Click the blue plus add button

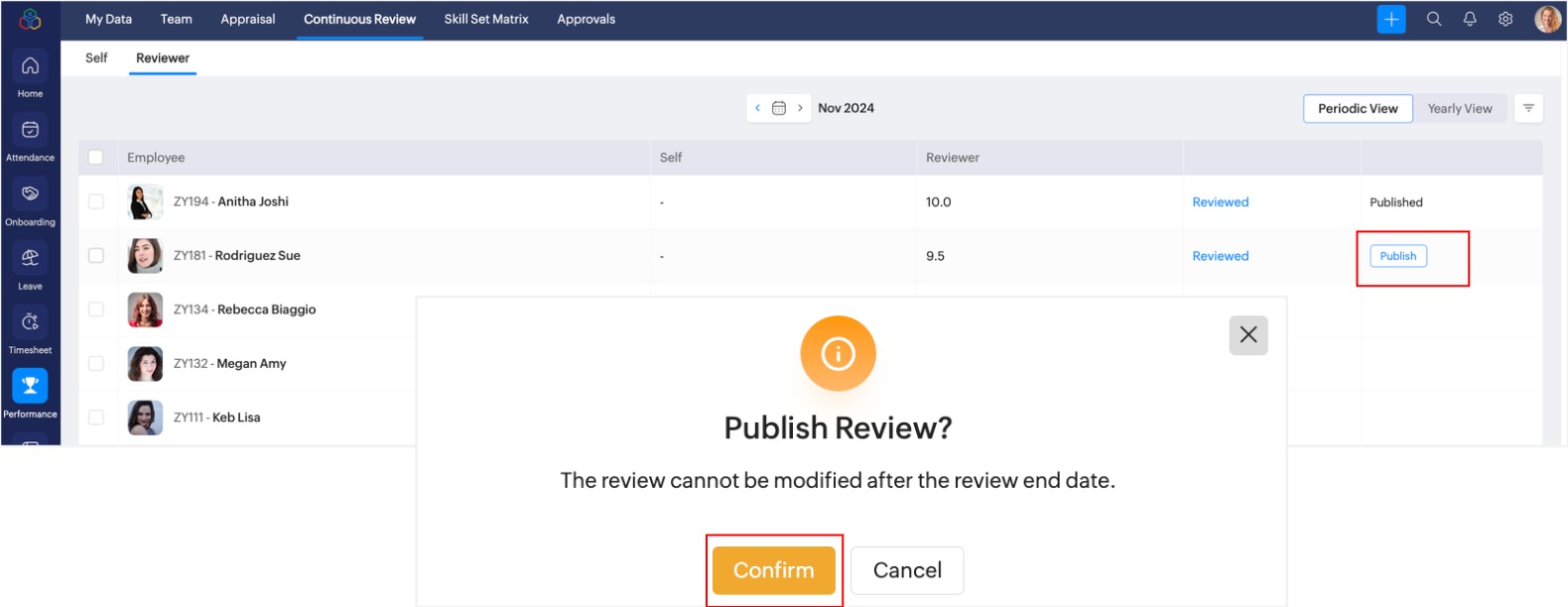click(x=1391, y=19)
